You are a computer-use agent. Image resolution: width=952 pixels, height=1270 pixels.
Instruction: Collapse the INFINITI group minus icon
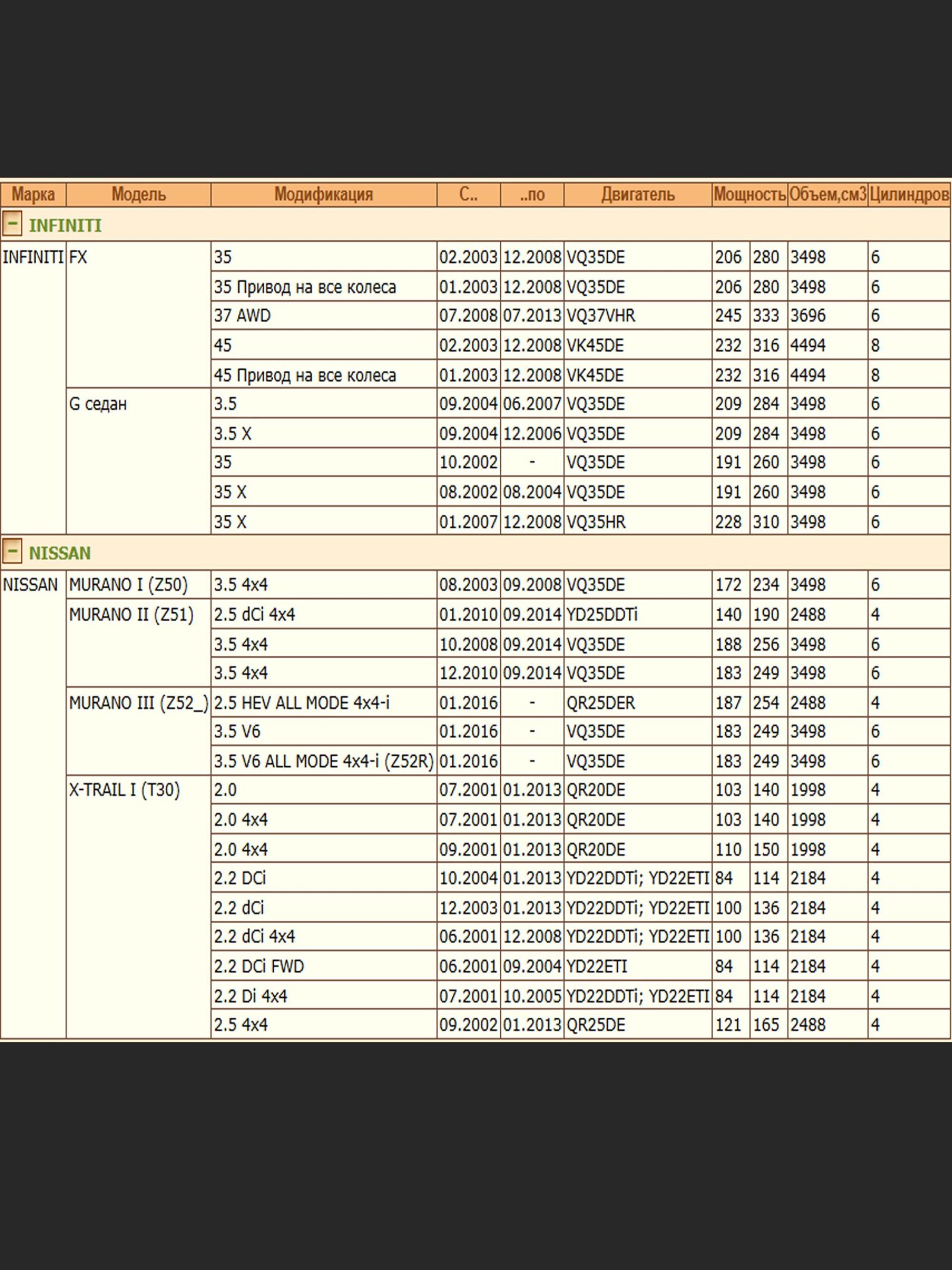[12, 223]
